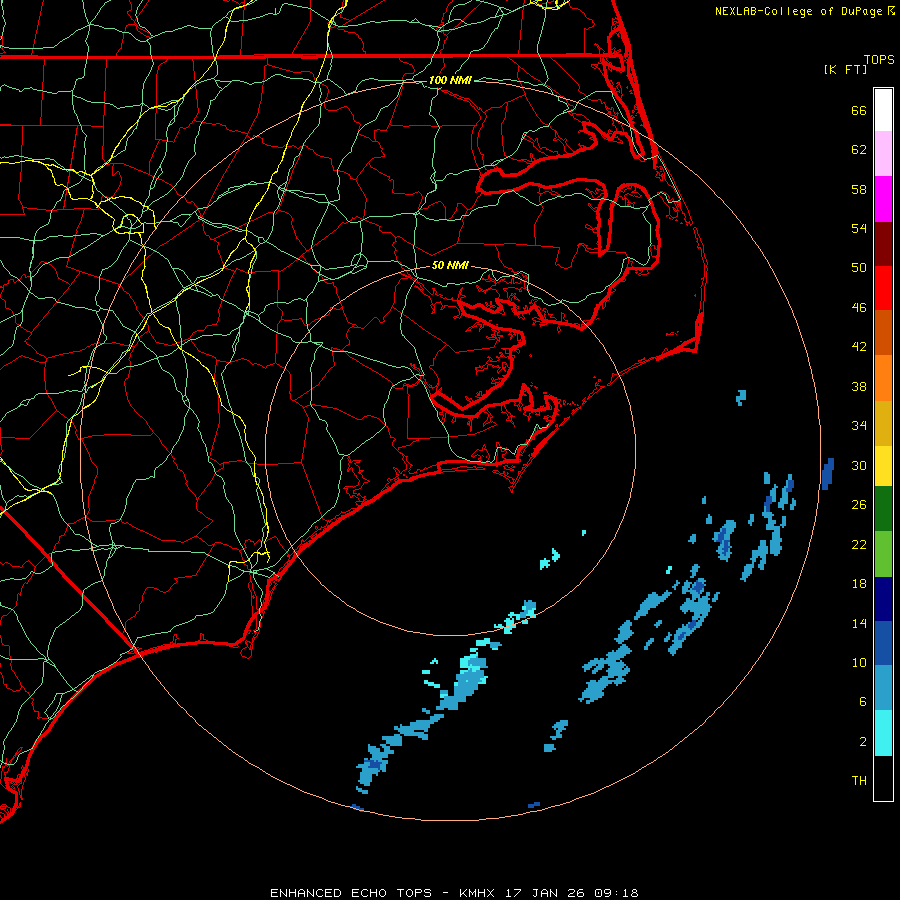Click legend value 50
The image size is (900, 900).
coord(859,268)
